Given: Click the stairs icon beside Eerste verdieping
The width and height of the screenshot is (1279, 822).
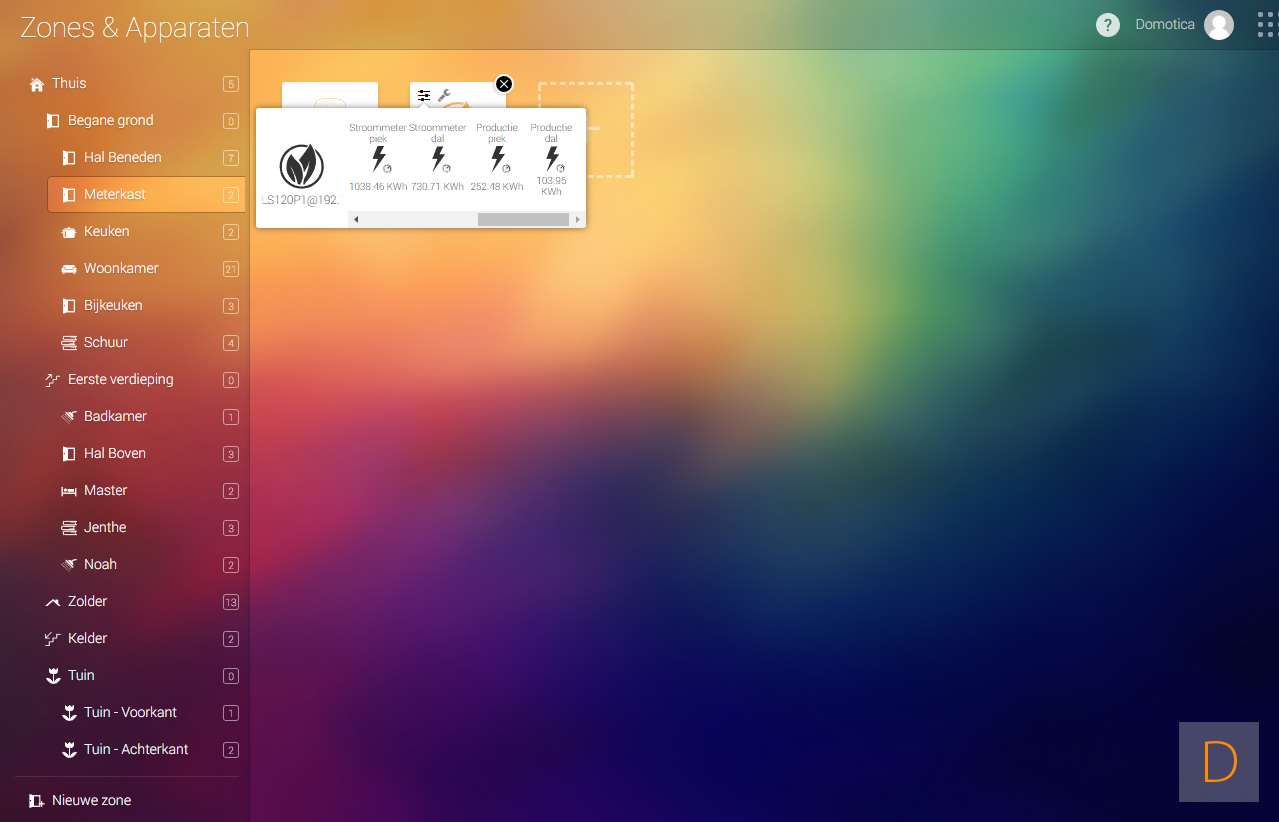Looking at the screenshot, I should tap(53, 380).
